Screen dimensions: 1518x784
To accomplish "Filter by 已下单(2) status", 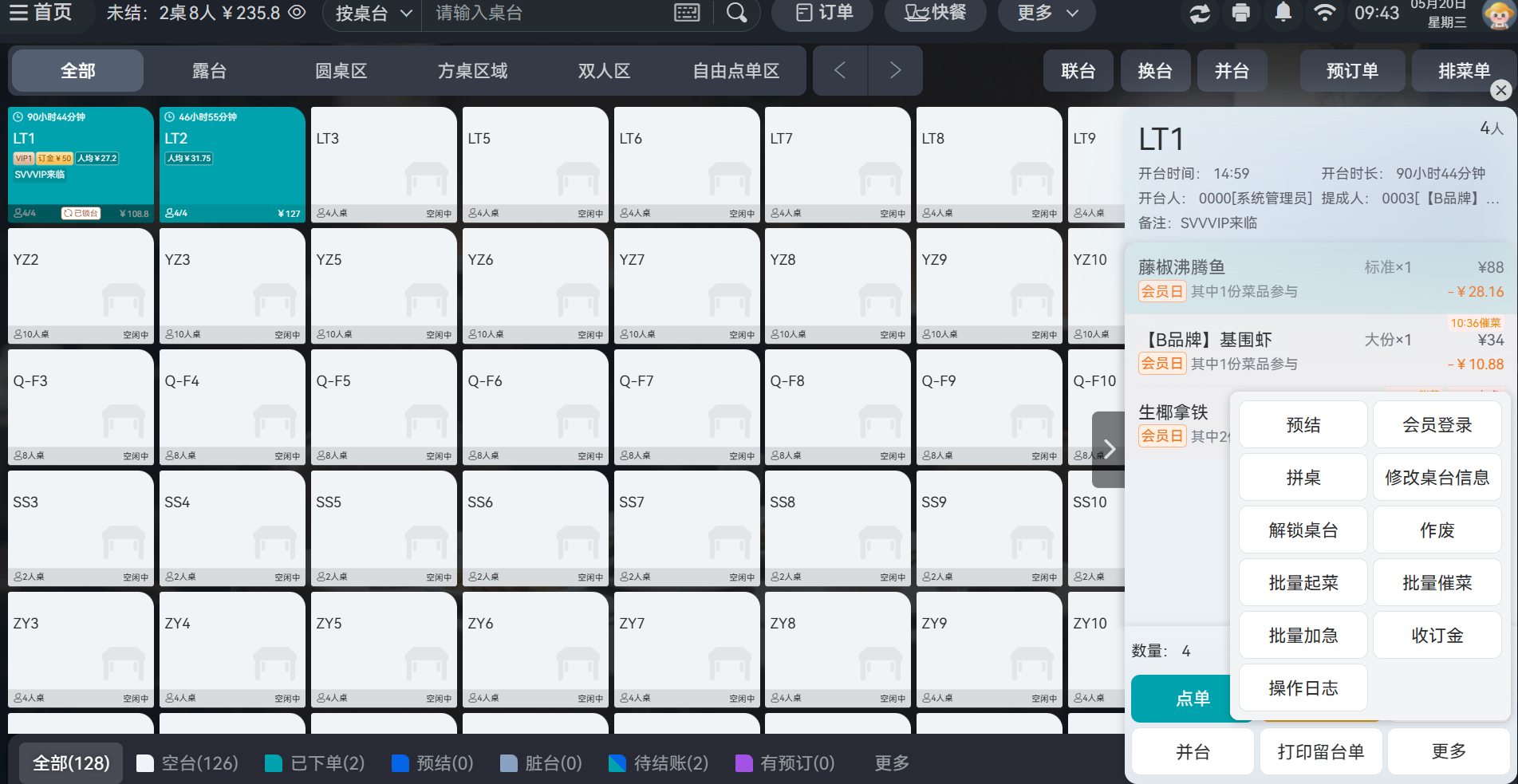I will 315,763.
